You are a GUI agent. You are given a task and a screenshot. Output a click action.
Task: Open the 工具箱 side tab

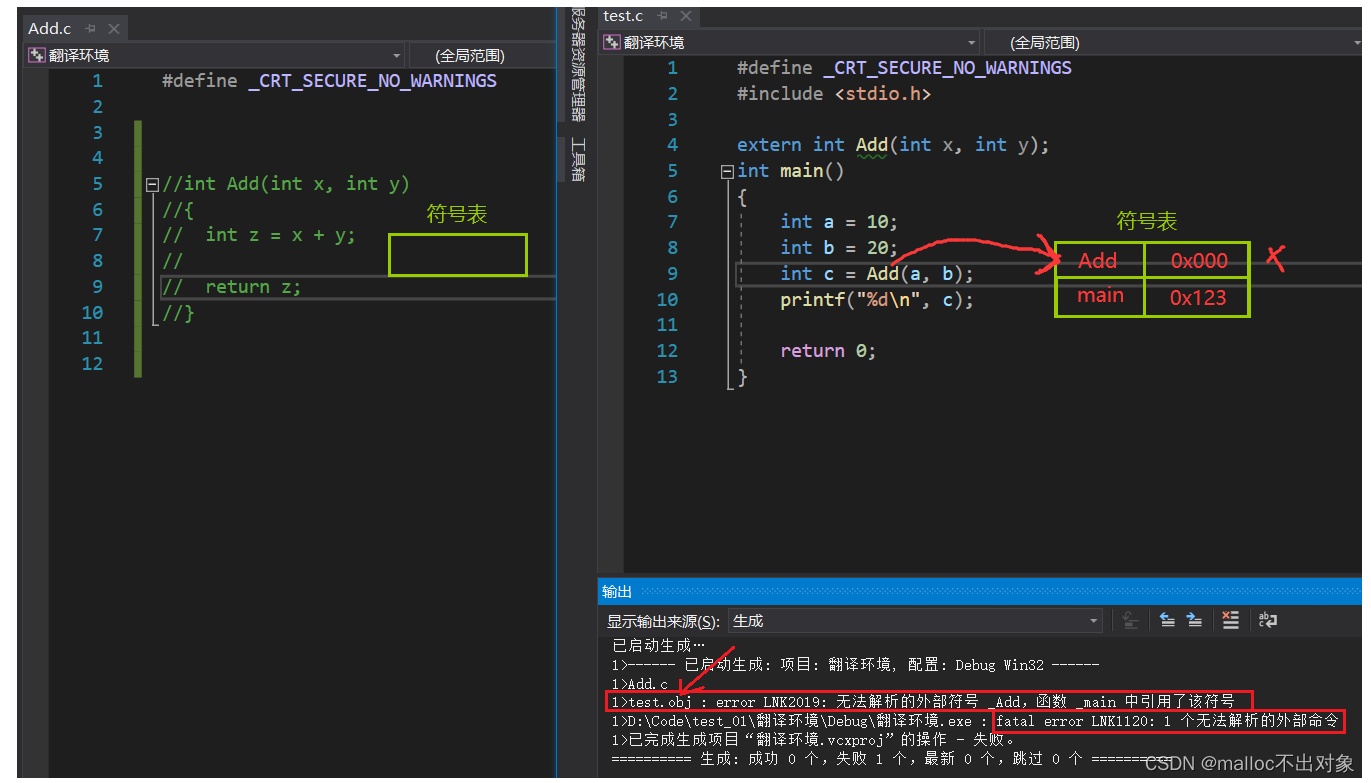pos(578,160)
